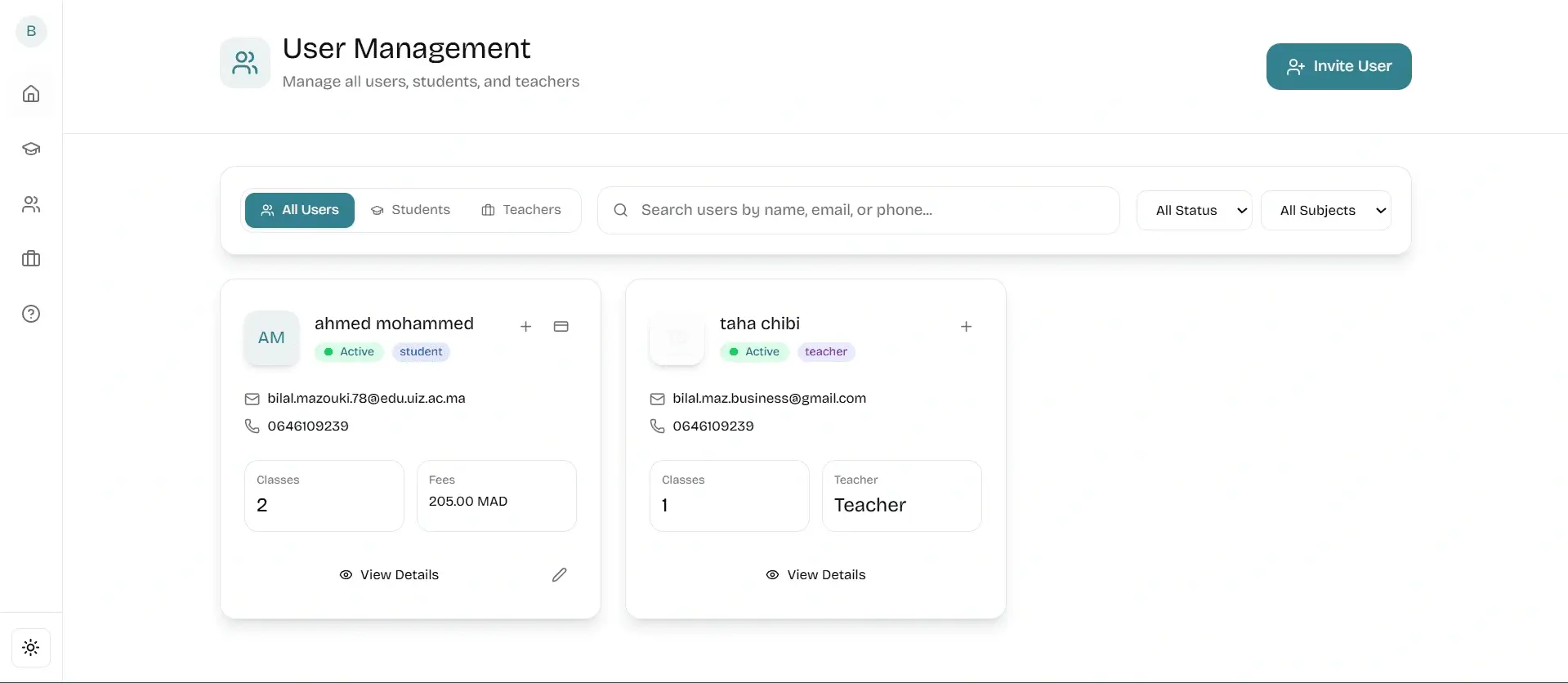Open the home icon in sidebar

[x=31, y=94]
